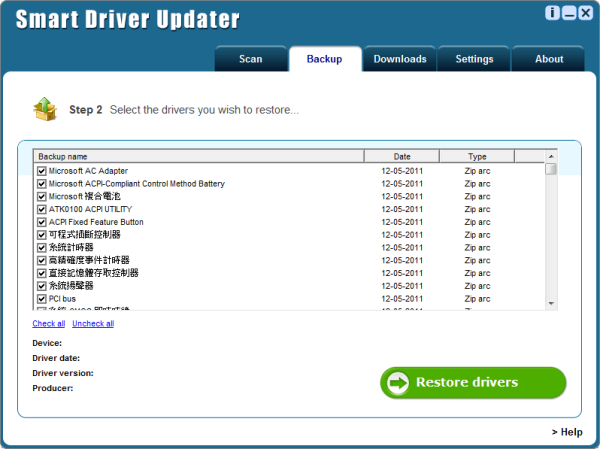Open the About tab

tap(549, 59)
